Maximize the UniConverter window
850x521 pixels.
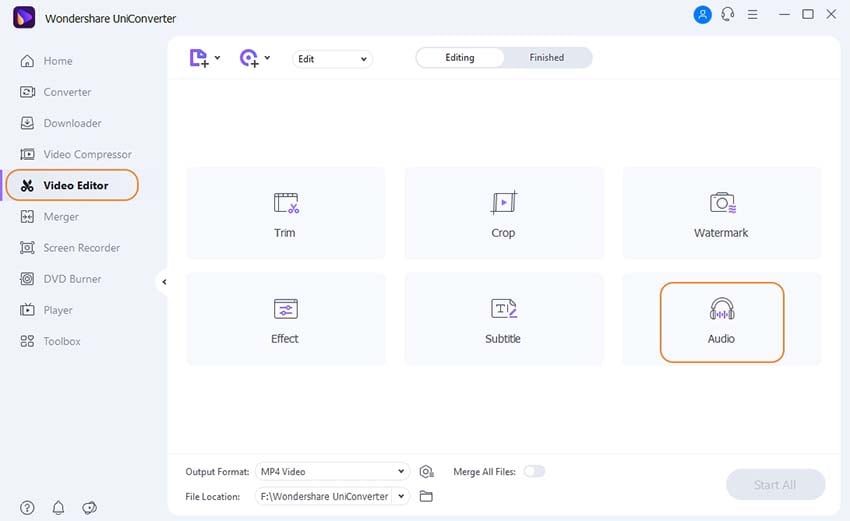point(808,14)
